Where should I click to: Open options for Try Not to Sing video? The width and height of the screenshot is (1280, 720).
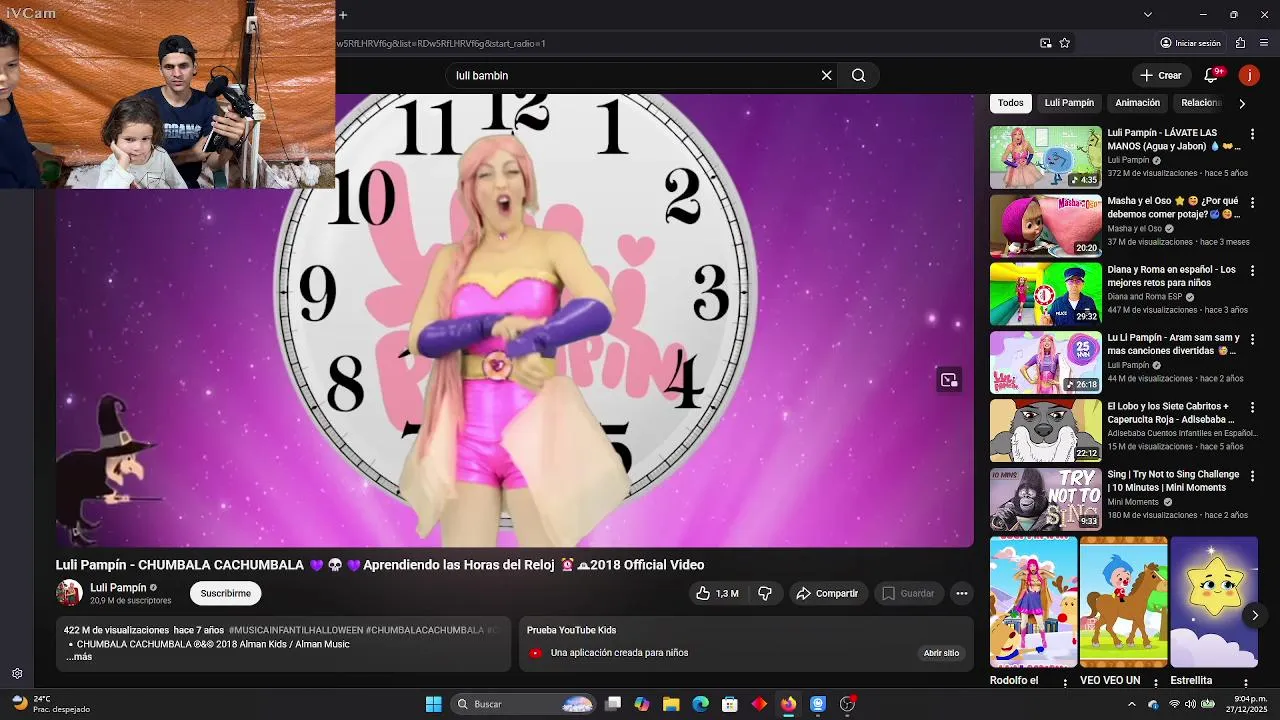pos(1252,476)
